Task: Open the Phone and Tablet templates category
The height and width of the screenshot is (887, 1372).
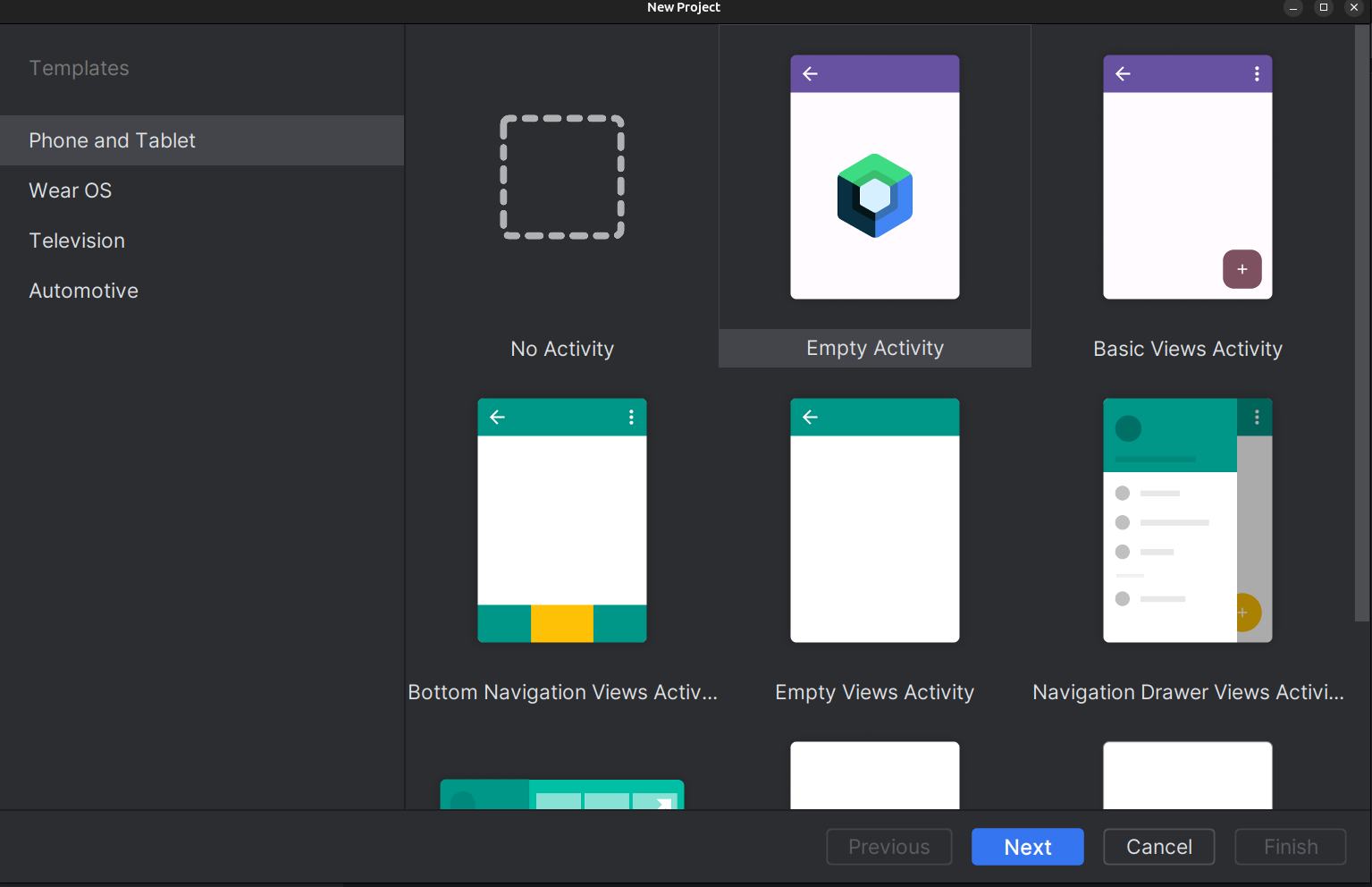Action: pos(202,140)
